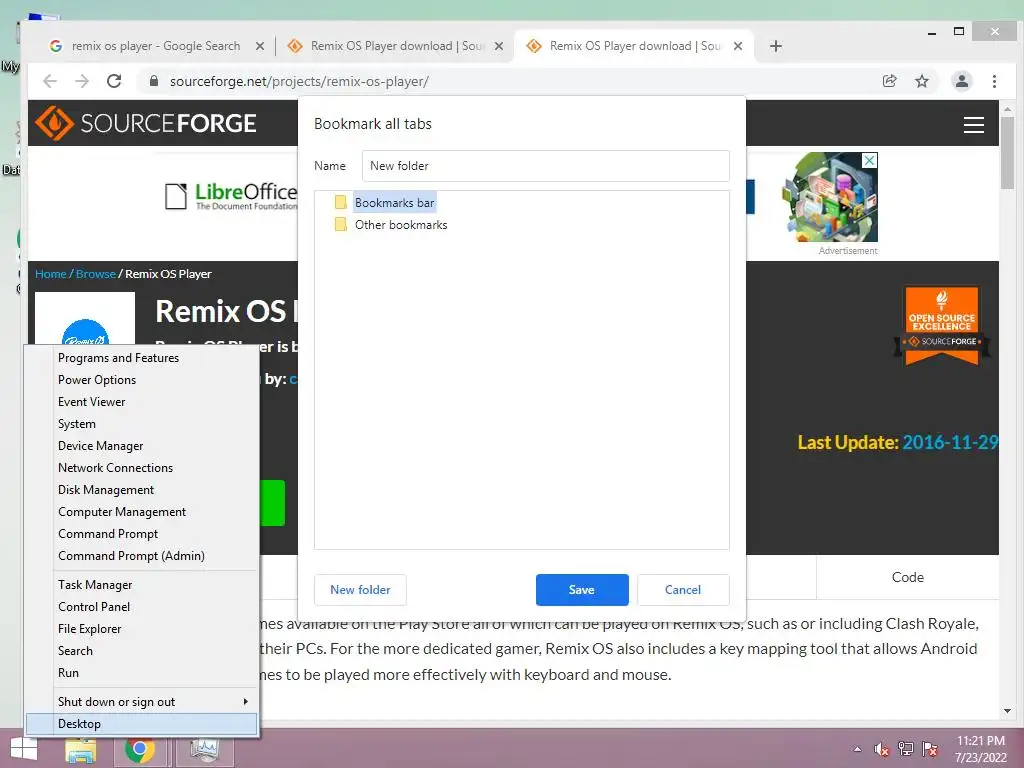Screen dimensions: 1024x768
Task: Open Device Manager
Action: point(142,445)
